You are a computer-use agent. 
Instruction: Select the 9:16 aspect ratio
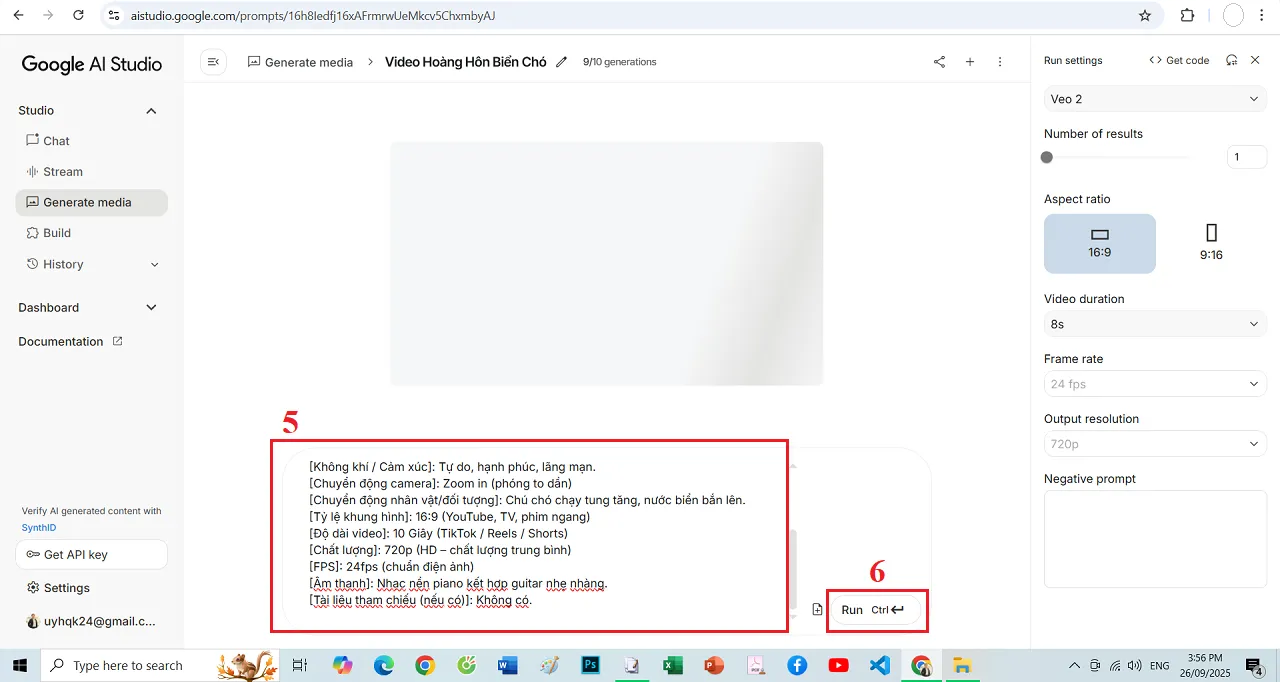click(1211, 243)
